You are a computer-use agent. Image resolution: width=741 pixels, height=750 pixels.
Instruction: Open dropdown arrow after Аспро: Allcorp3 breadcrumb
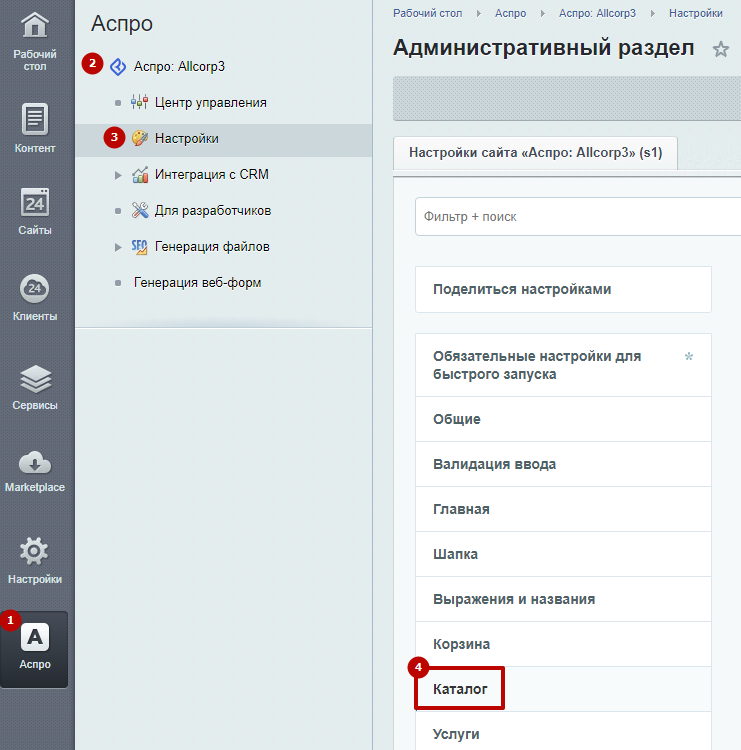pyautogui.click(x=653, y=13)
